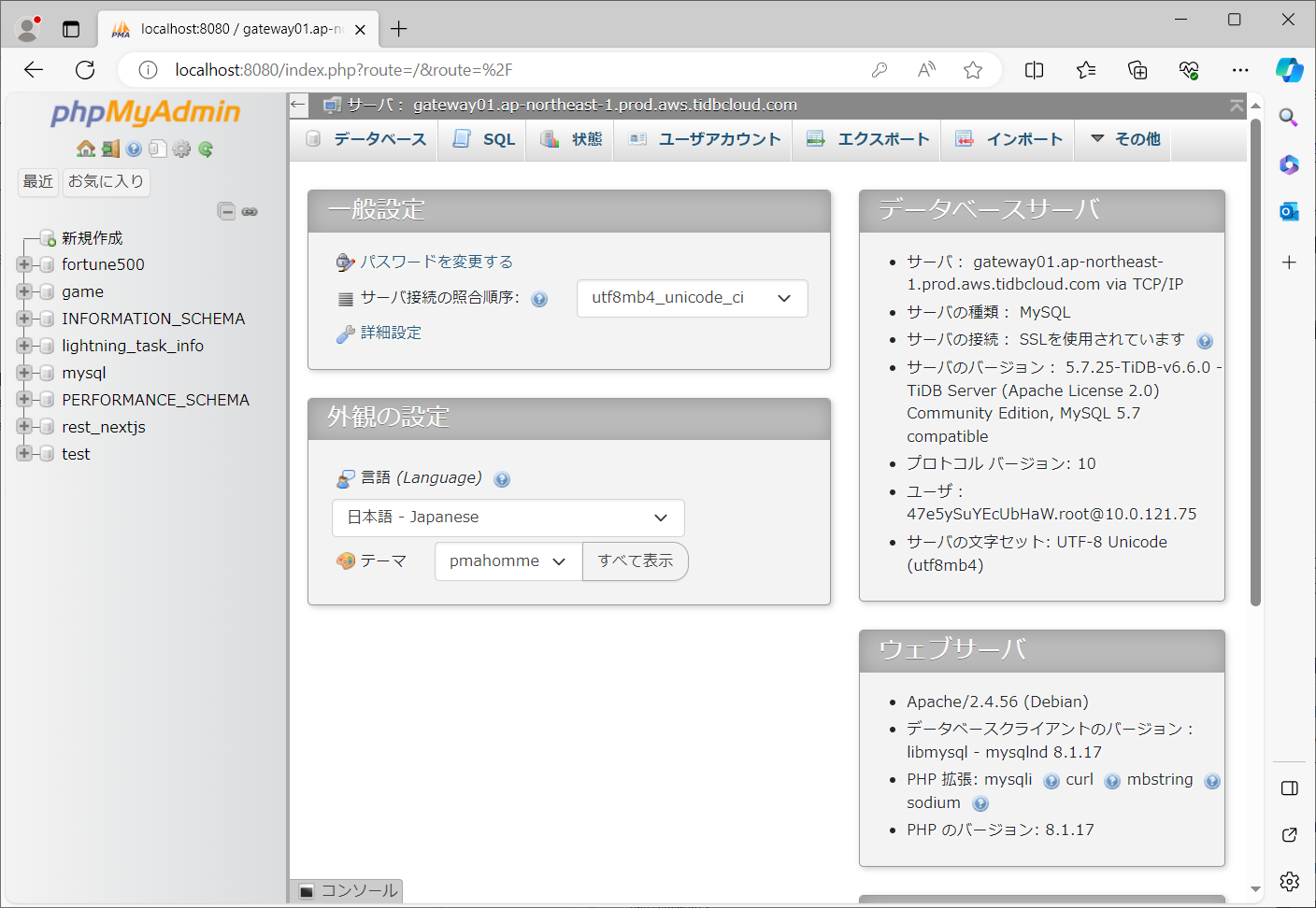The width and height of the screenshot is (1316, 908).
Task: Select the test database name
Action: [x=76, y=454]
